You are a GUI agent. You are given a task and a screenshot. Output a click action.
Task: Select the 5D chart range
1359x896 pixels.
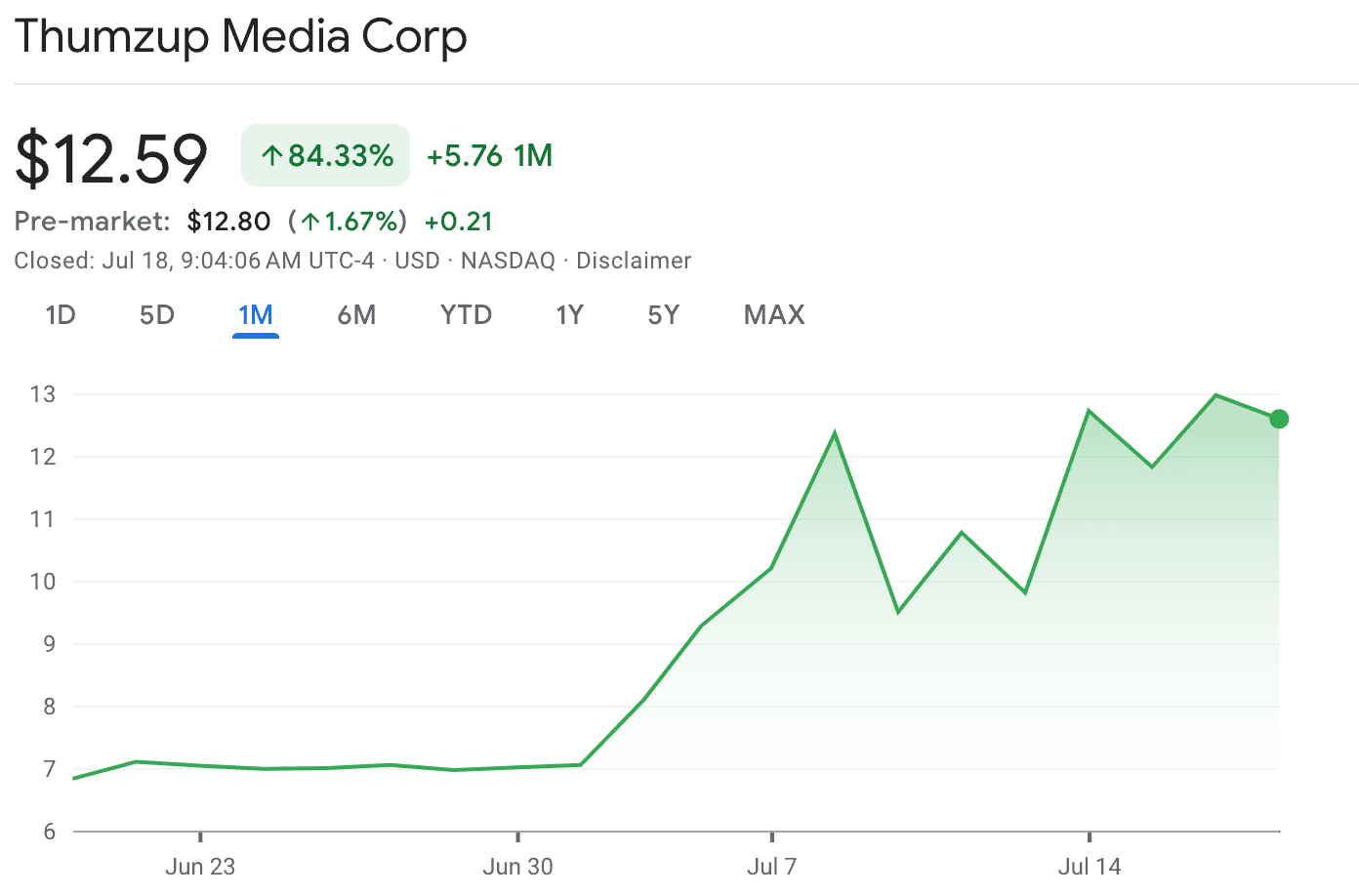pyautogui.click(x=157, y=315)
